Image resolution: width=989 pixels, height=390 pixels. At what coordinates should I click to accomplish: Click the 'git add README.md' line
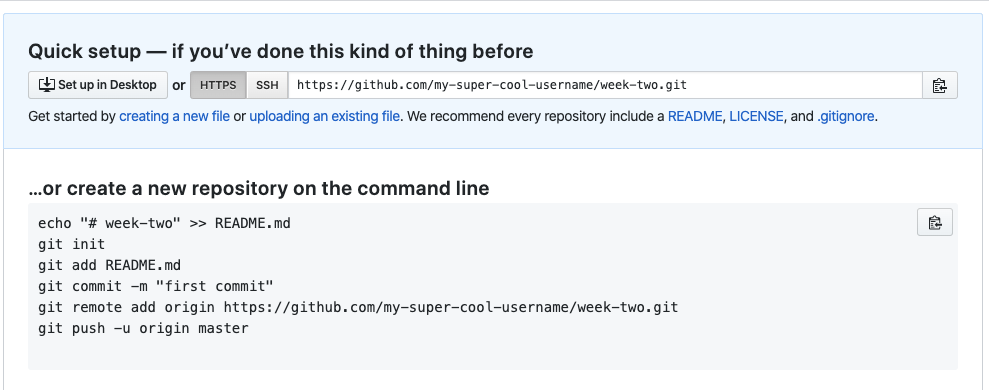pyautogui.click(x=109, y=265)
